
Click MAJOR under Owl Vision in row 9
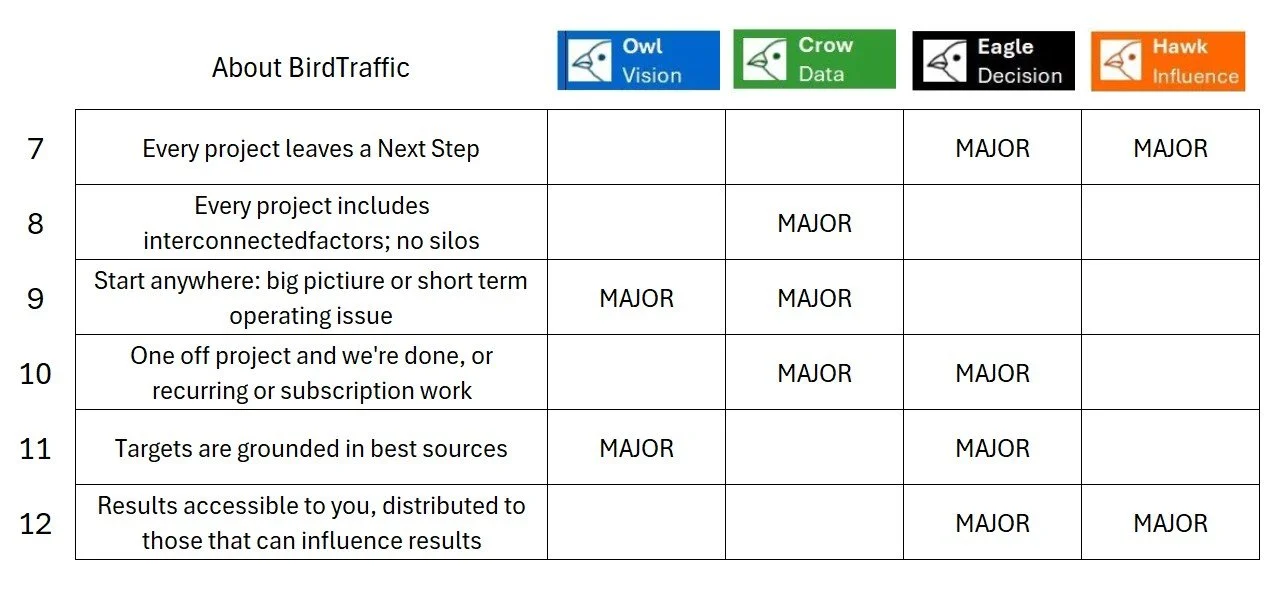pyautogui.click(x=637, y=298)
